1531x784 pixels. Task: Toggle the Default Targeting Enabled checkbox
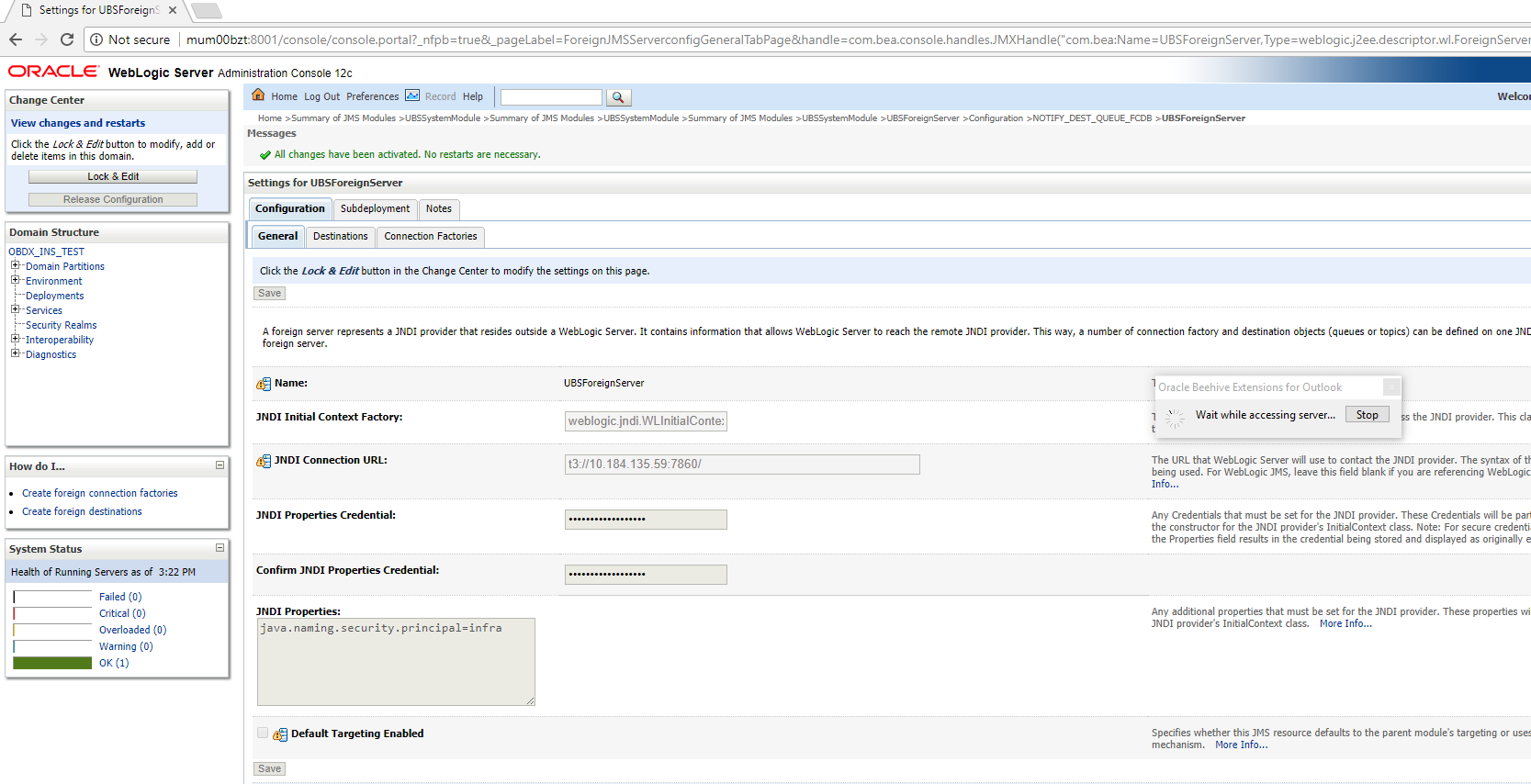click(263, 733)
